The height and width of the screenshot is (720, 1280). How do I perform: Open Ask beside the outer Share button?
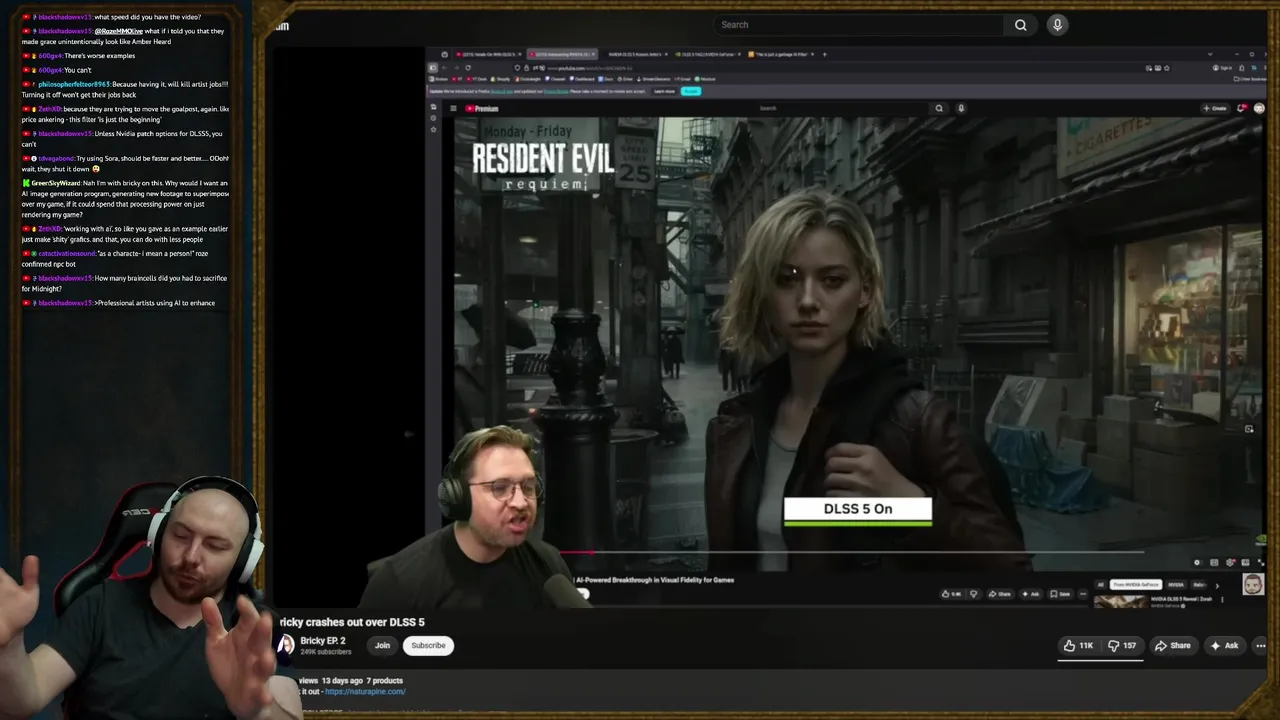(x=1224, y=646)
